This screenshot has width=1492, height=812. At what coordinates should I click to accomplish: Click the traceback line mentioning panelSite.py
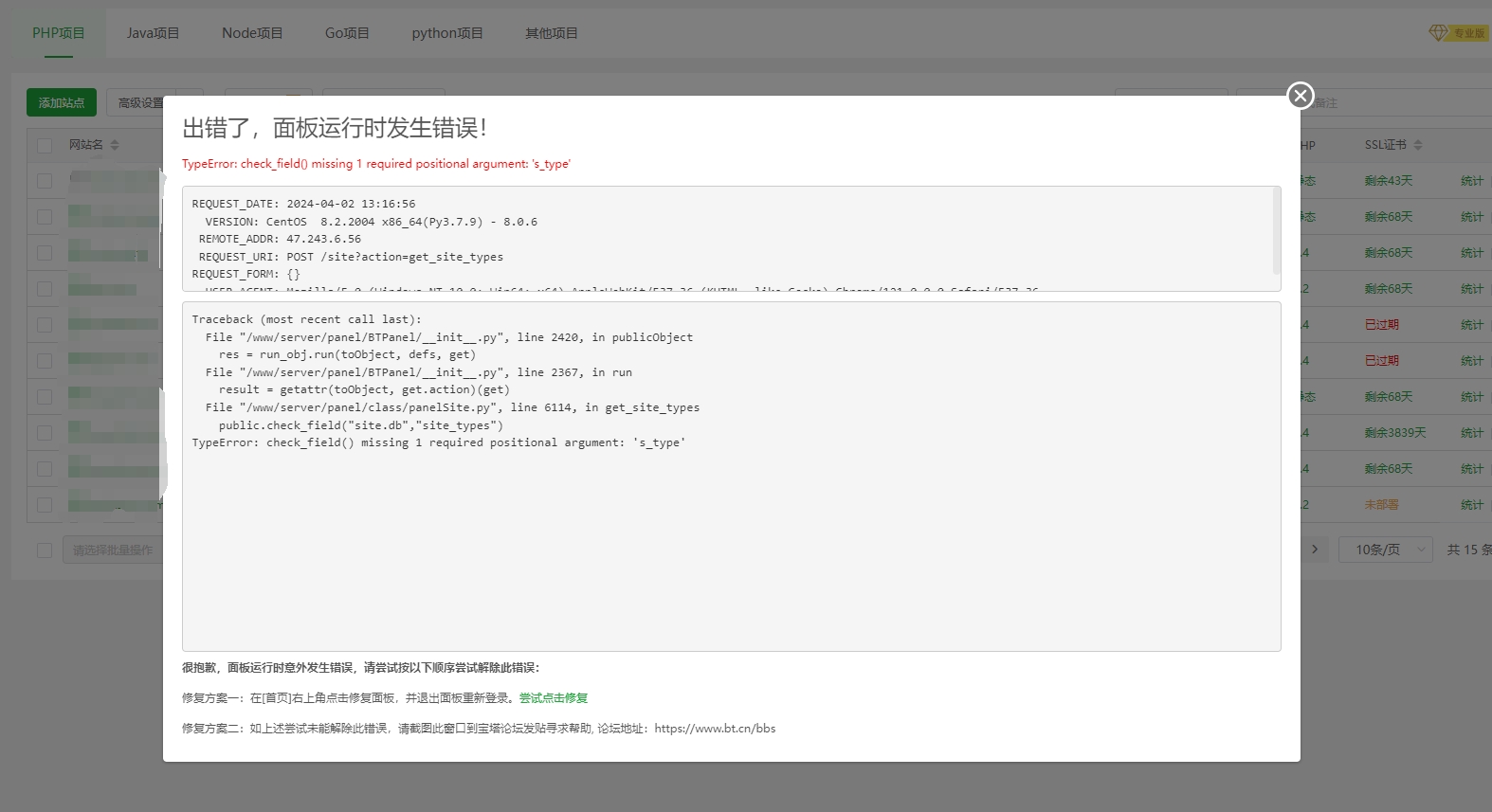point(452,407)
